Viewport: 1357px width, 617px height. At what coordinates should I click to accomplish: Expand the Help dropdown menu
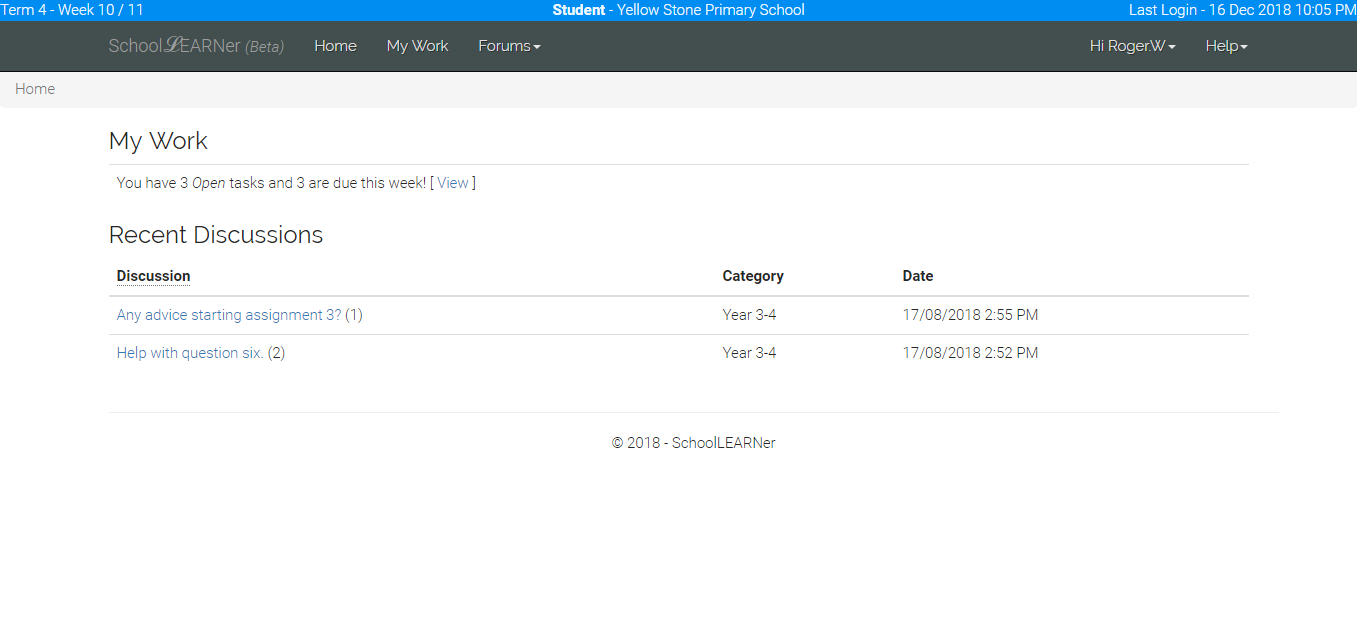click(x=1226, y=46)
